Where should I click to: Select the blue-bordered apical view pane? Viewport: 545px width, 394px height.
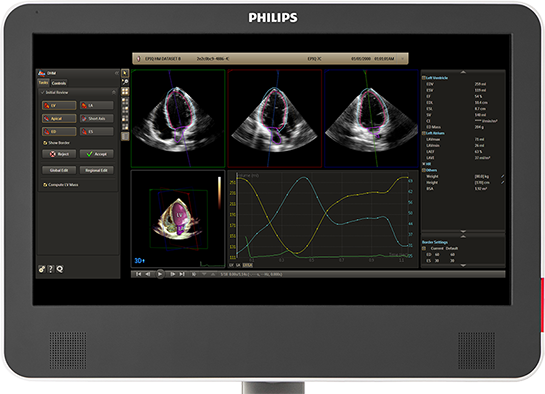pyautogui.click(x=371, y=118)
